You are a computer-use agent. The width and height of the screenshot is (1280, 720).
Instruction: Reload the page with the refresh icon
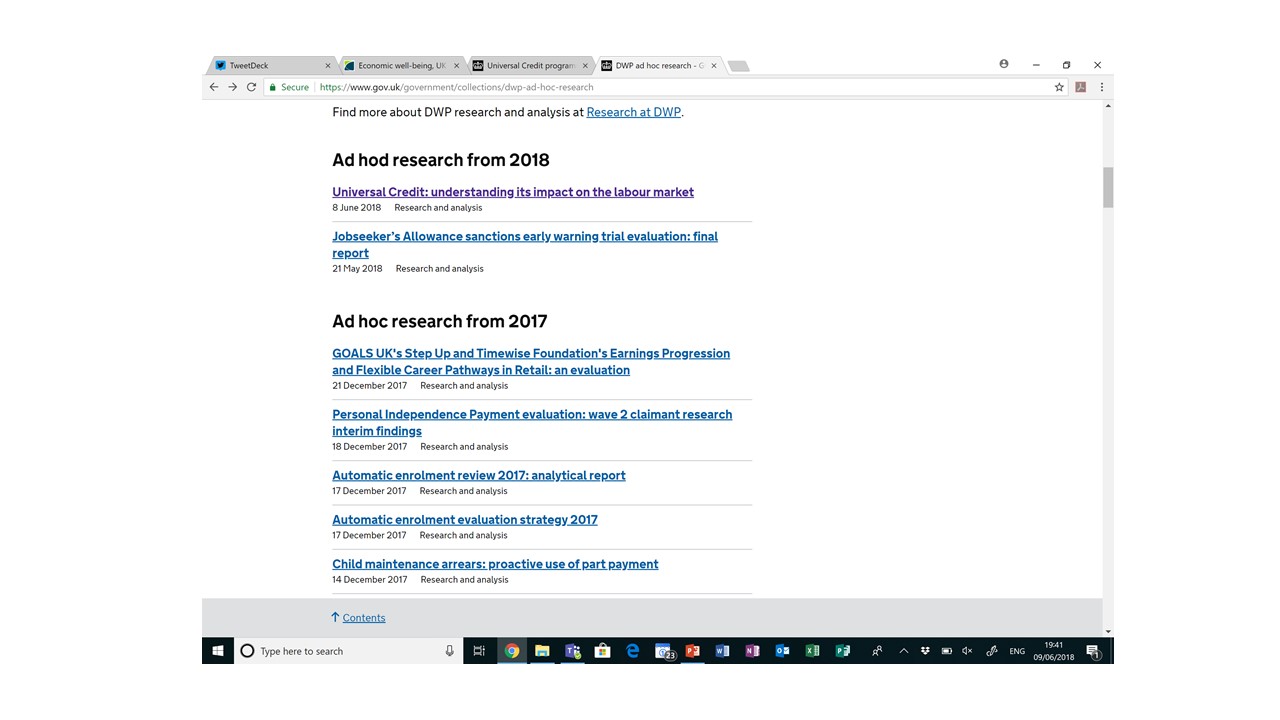tap(251, 87)
